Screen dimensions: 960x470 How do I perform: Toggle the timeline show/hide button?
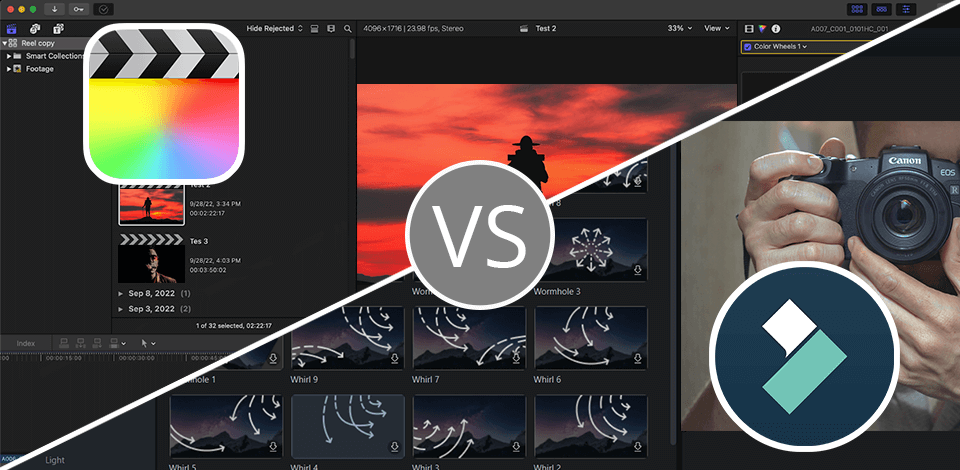pos(882,9)
